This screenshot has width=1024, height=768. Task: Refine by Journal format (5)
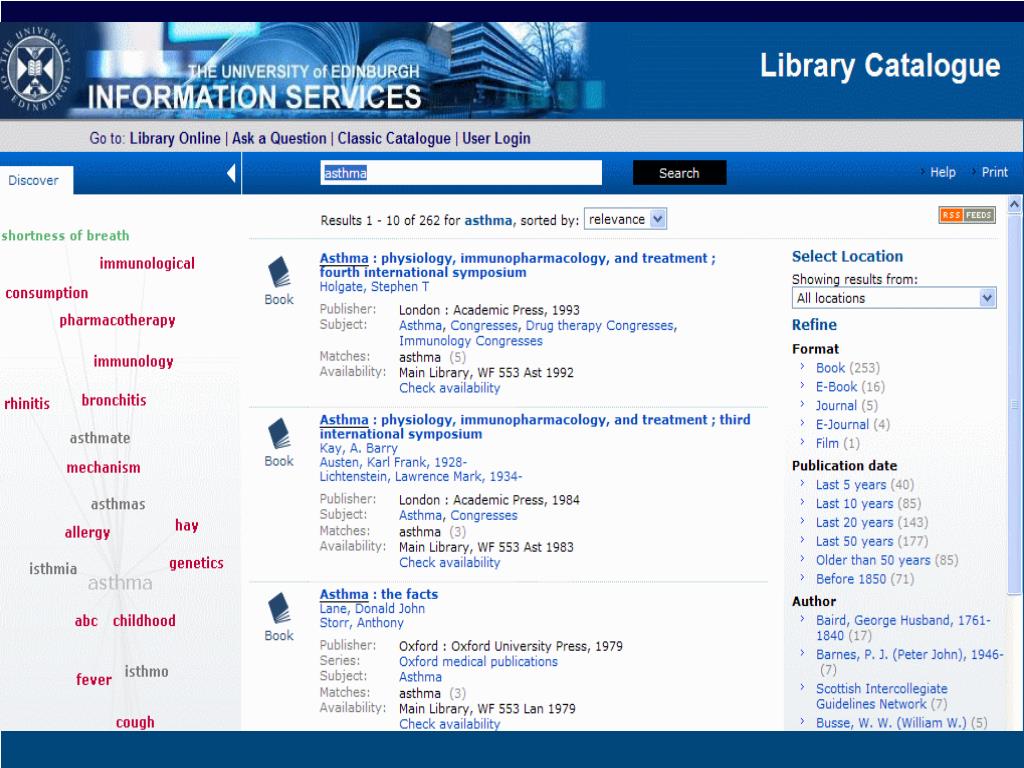846,406
